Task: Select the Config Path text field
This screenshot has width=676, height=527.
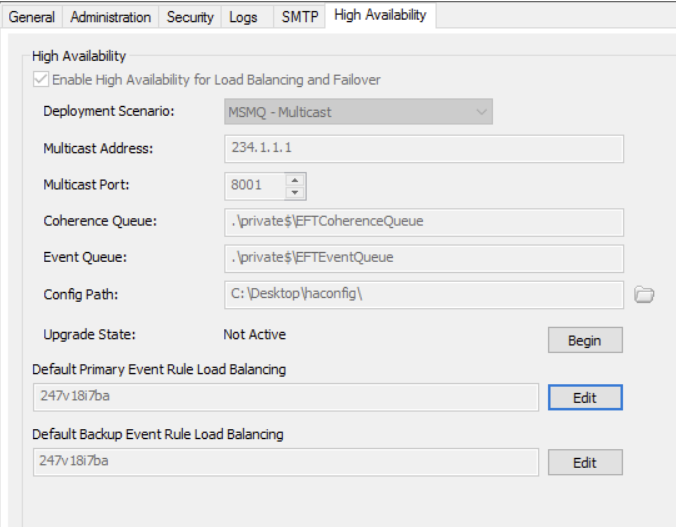Action: [424, 294]
